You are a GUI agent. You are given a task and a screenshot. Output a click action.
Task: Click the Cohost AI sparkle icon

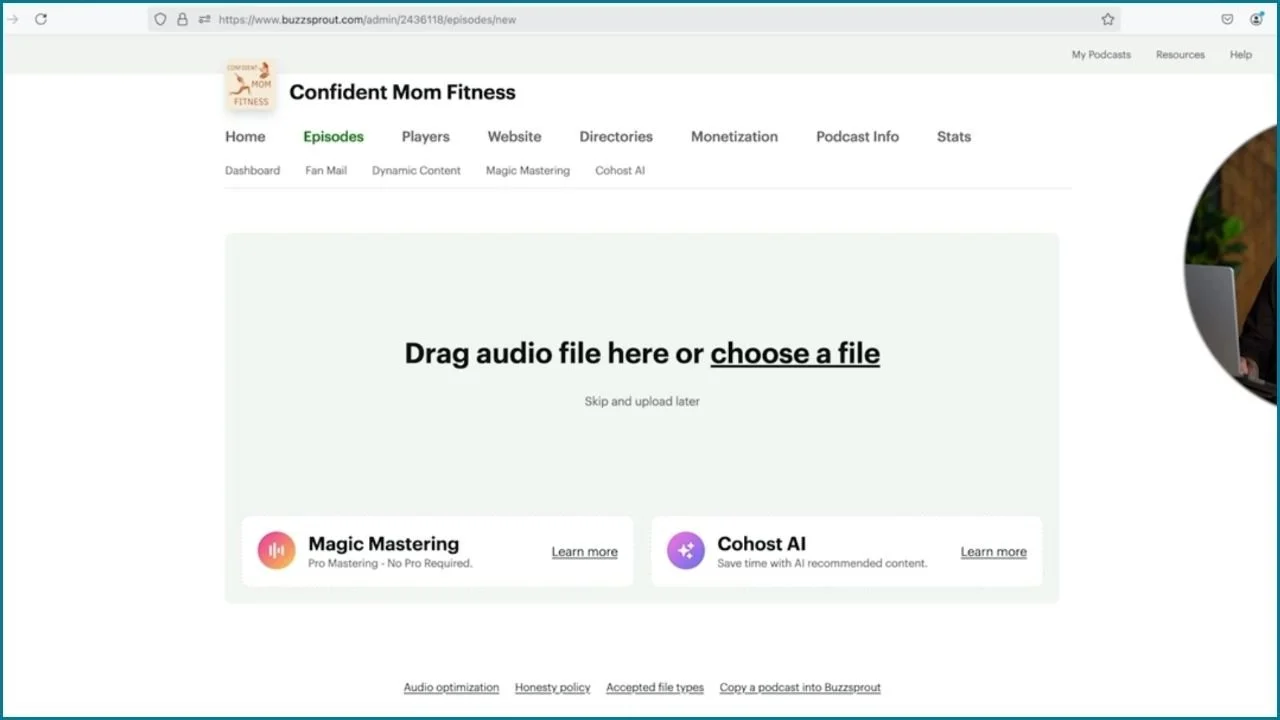pos(686,550)
